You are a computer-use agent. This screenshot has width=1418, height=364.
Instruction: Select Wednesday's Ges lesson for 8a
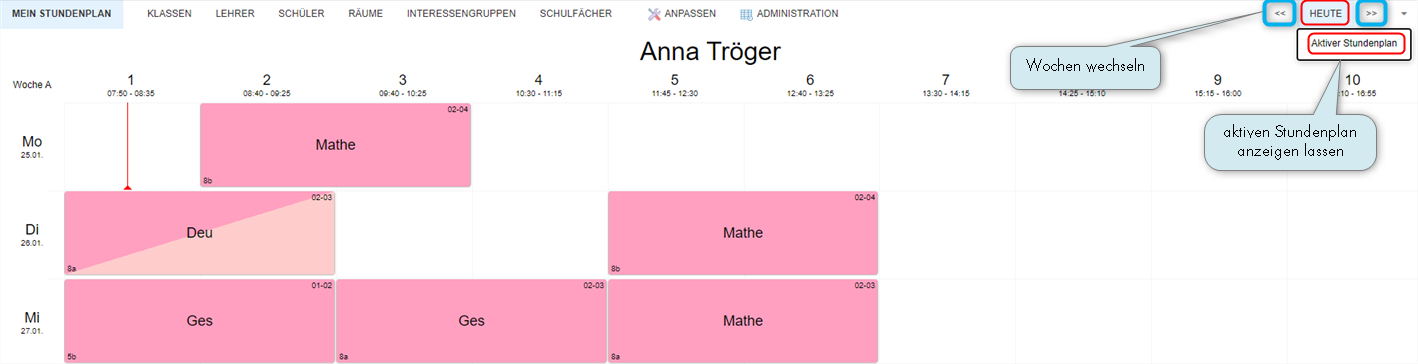click(472, 321)
